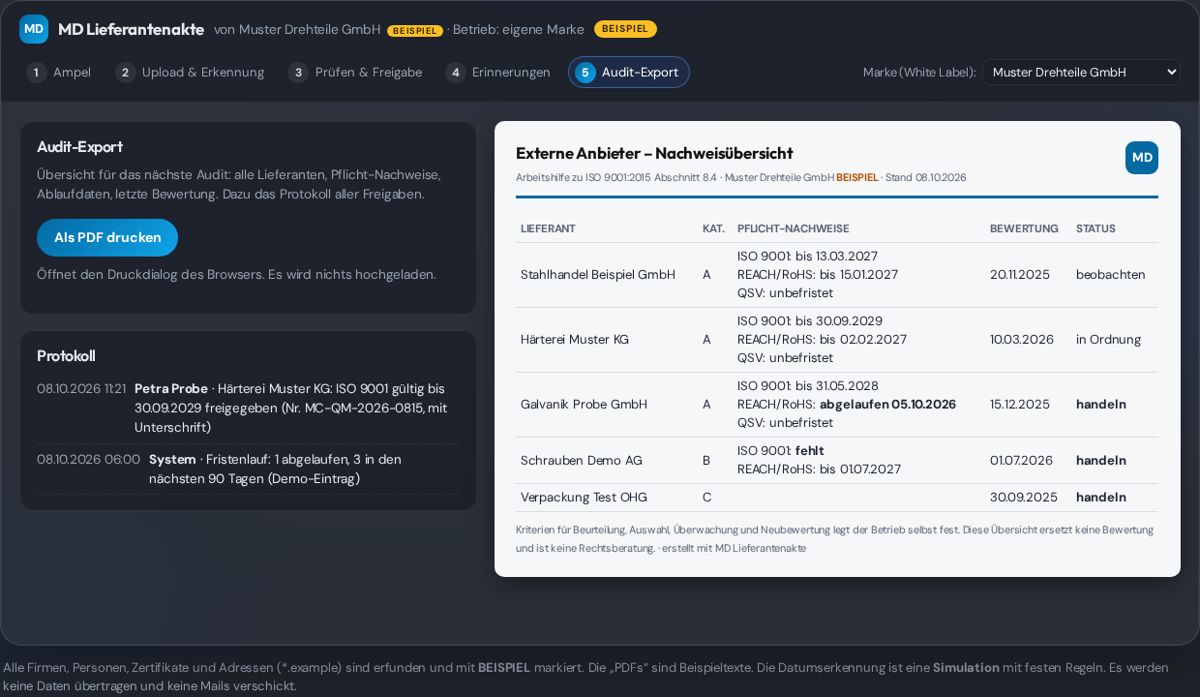Screen dimensions: 1200x697
Task: Select the System Fristenlauf protocol entry
Action: (x=248, y=469)
